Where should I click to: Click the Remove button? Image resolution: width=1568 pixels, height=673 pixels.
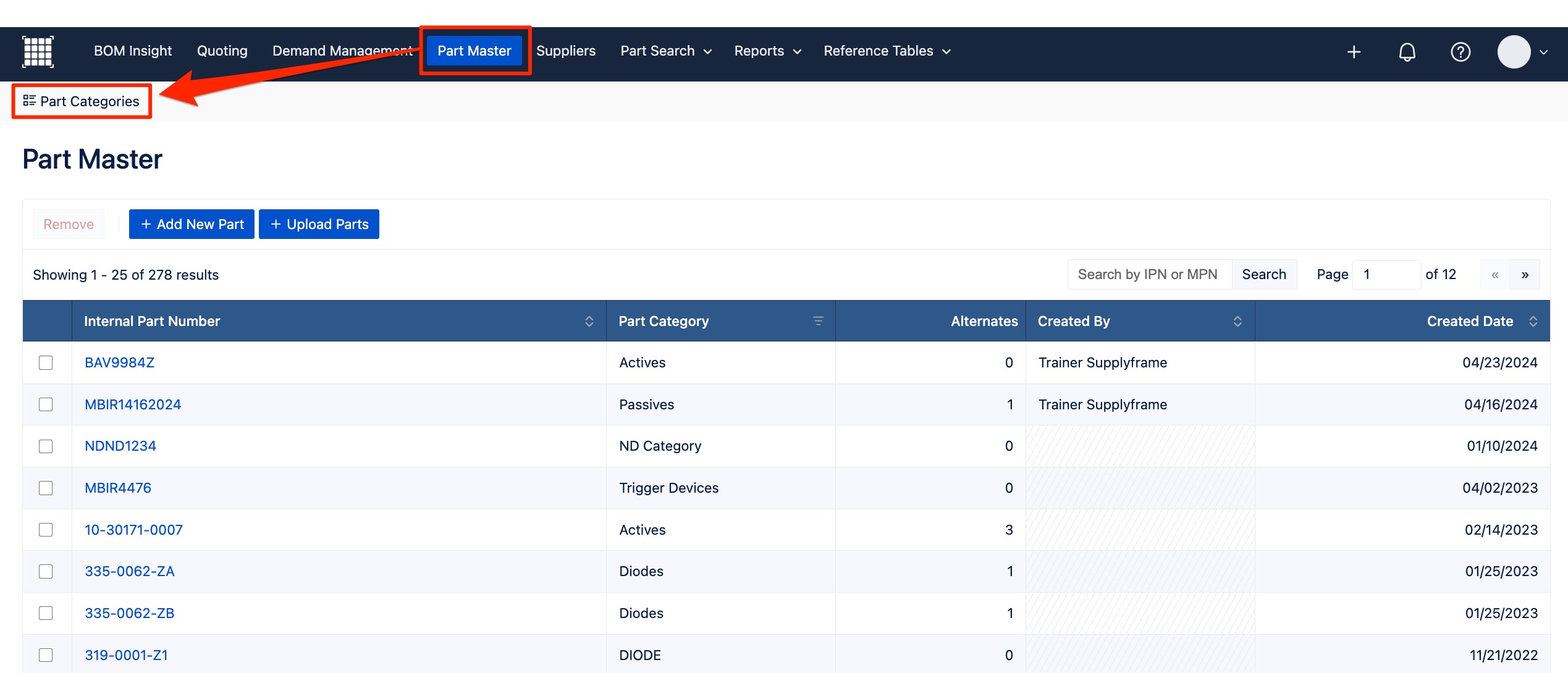tap(69, 224)
